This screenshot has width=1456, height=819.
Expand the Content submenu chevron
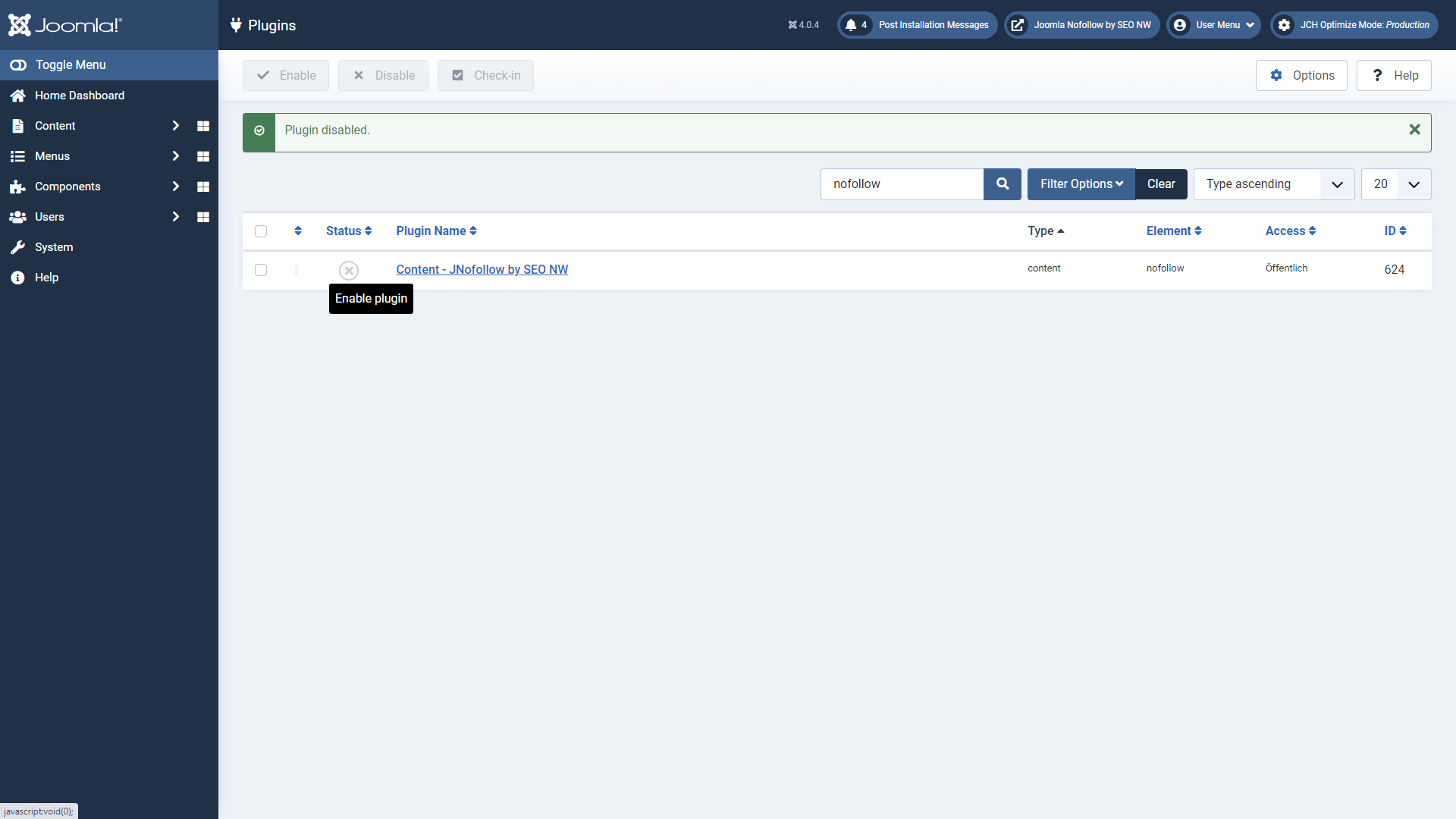175,126
